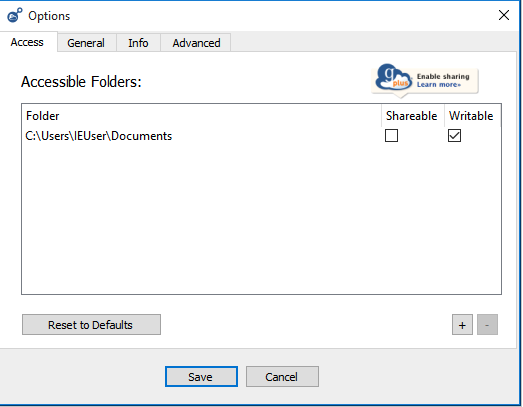Add a new accessible folder with plus

462,325
